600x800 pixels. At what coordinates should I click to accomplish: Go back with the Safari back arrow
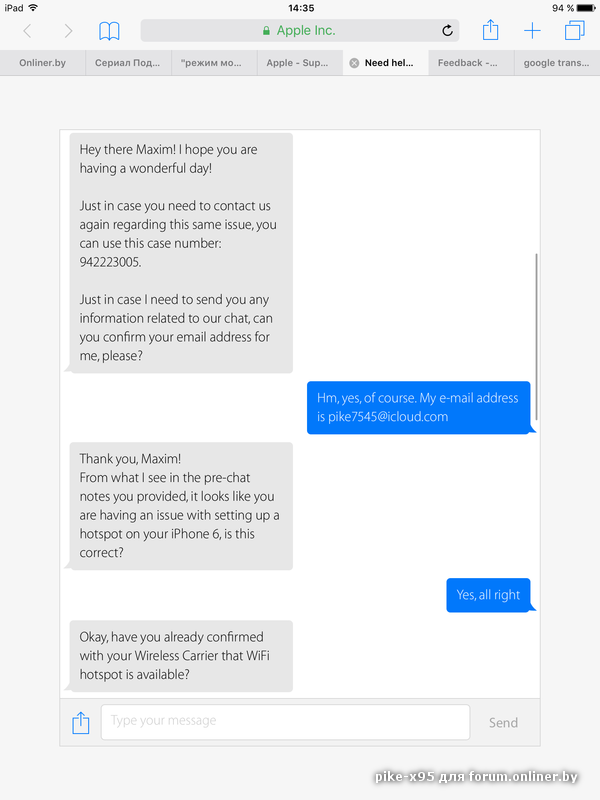tap(28, 31)
